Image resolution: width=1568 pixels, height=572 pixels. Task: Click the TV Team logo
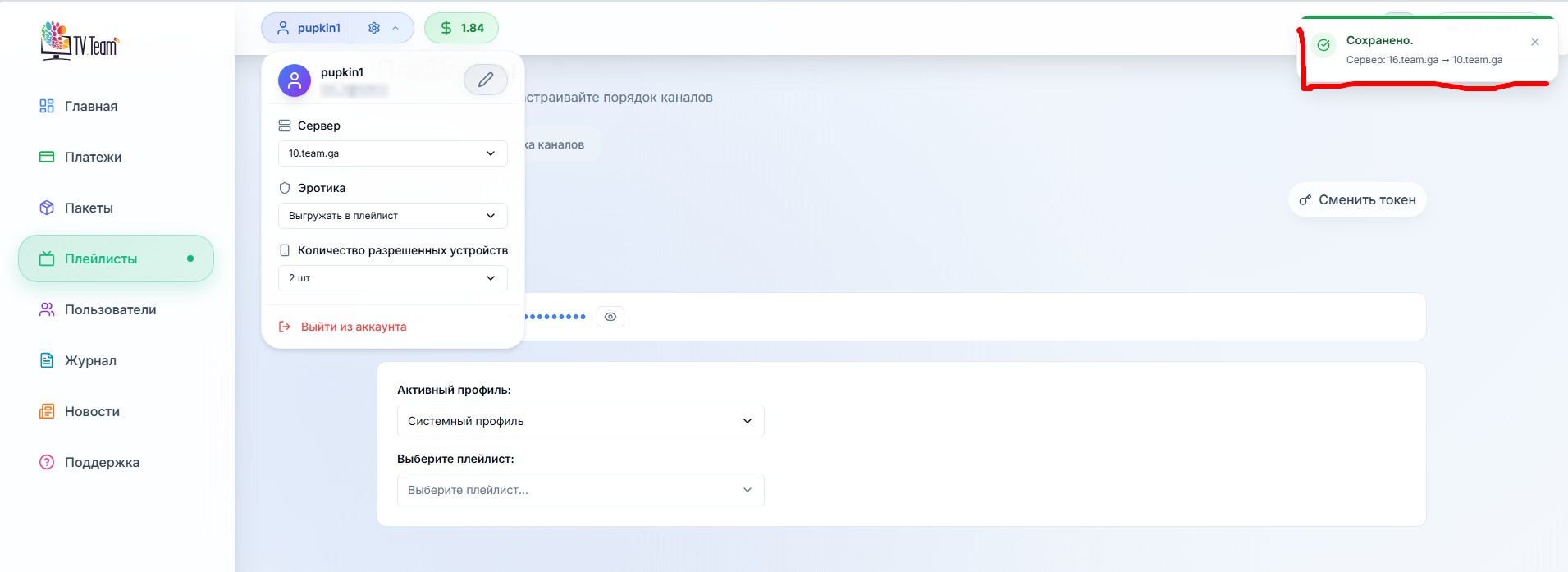pyautogui.click(x=80, y=41)
